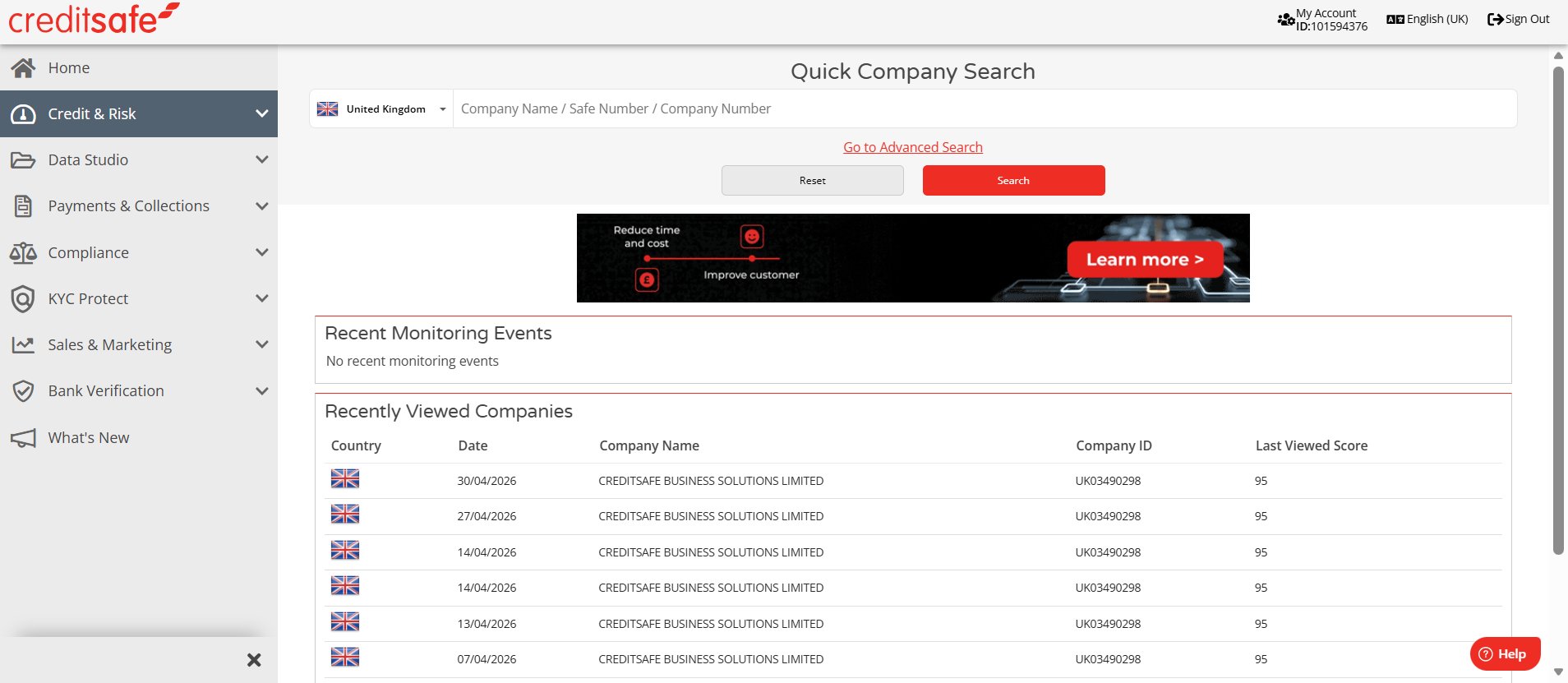
Task: Select the Credit & Risk menu item
Action: (139, 113)
